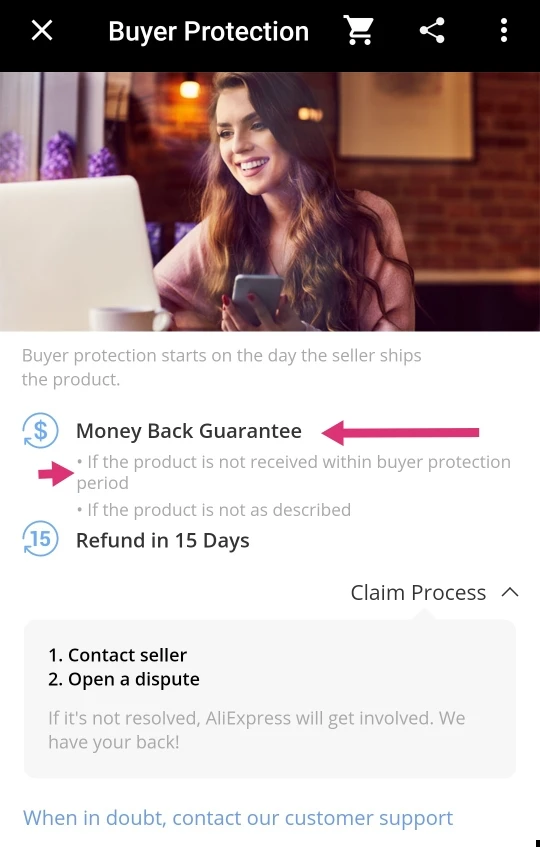Image resolution: width=540 pixels, height=847 pixels.
Task: Select the Refund in 15 Days heading
Action: coord(163,540)
